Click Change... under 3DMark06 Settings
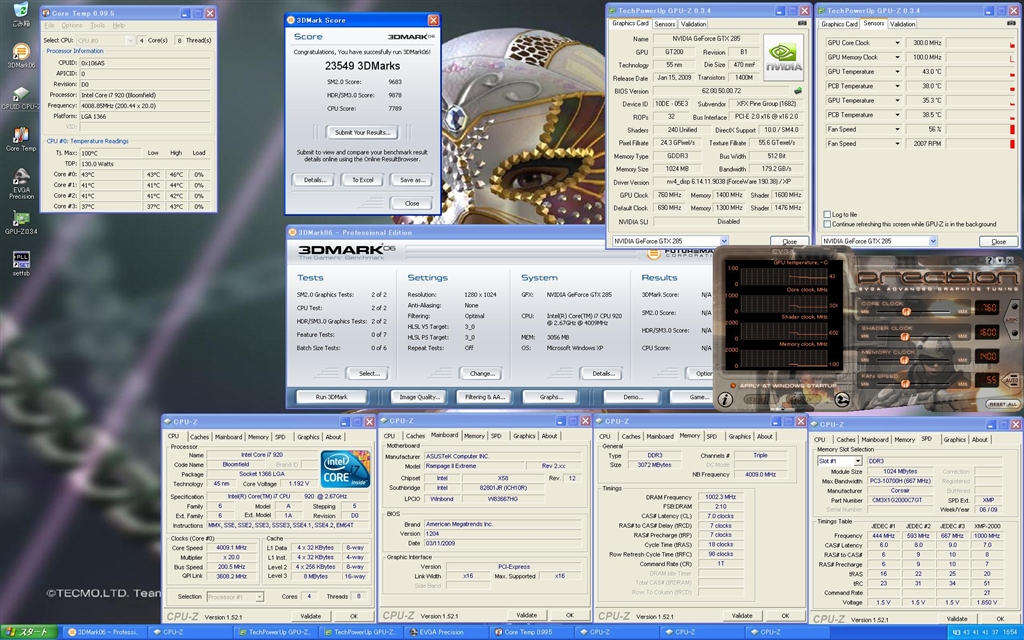Viewport: 1024px width, 640px height. (x=482, y=374)
